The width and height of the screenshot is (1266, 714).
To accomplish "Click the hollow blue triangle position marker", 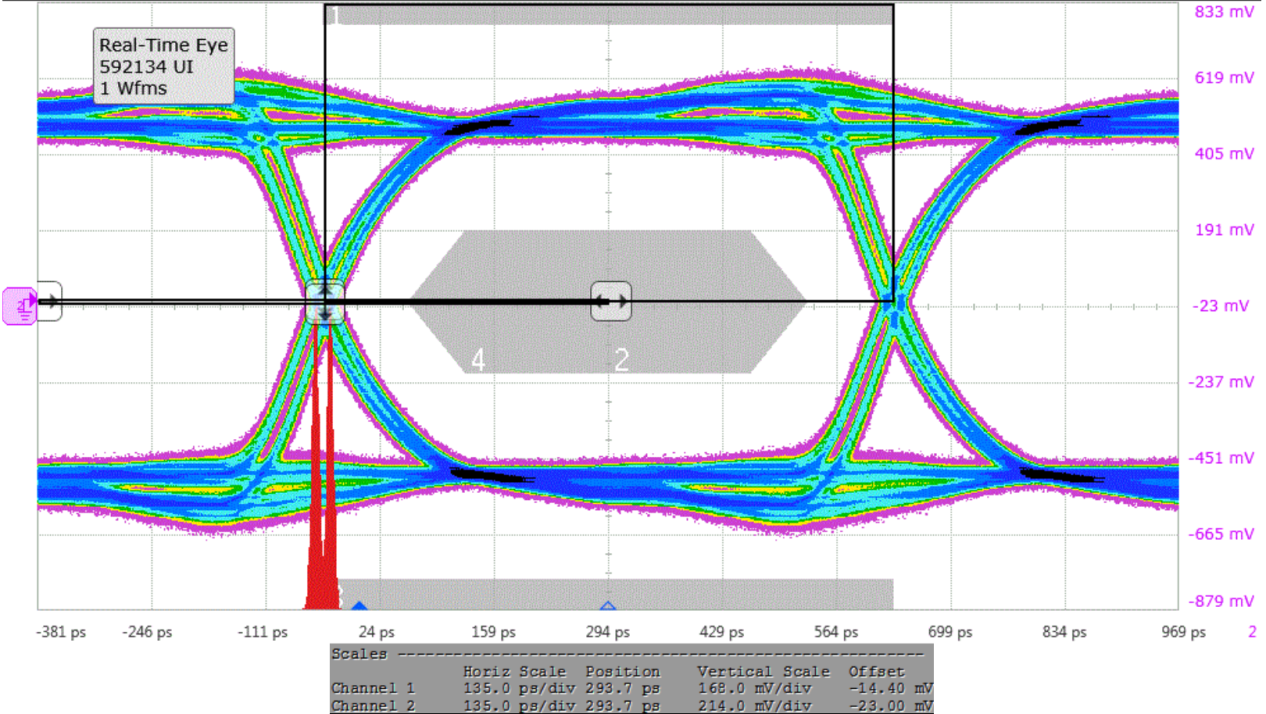I will (607, 606).
